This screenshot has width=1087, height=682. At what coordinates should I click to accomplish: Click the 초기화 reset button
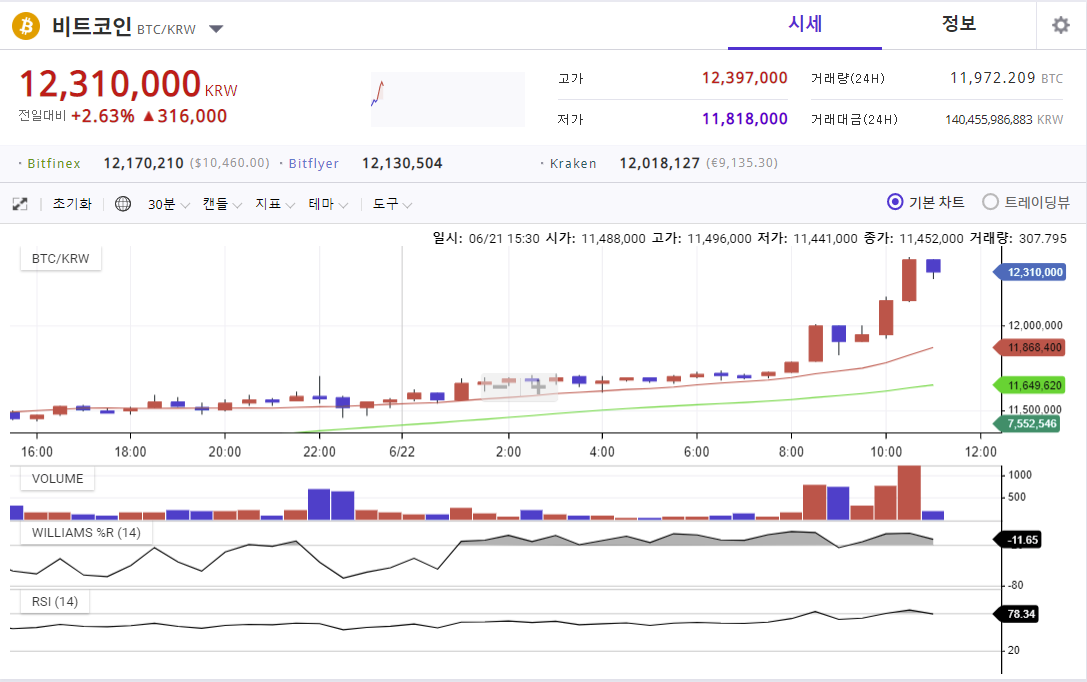pos(72,204)
